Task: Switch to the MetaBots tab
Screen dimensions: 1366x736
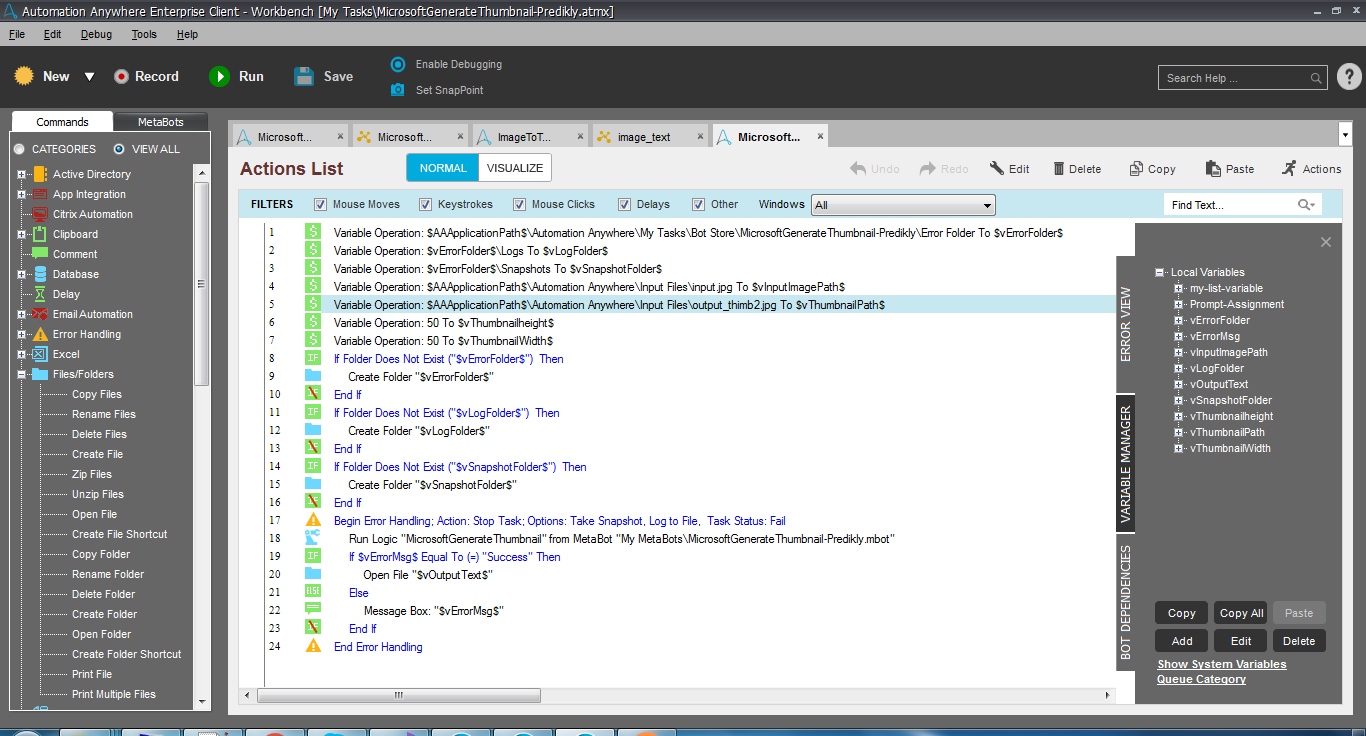Action: (x=160, y=122)
